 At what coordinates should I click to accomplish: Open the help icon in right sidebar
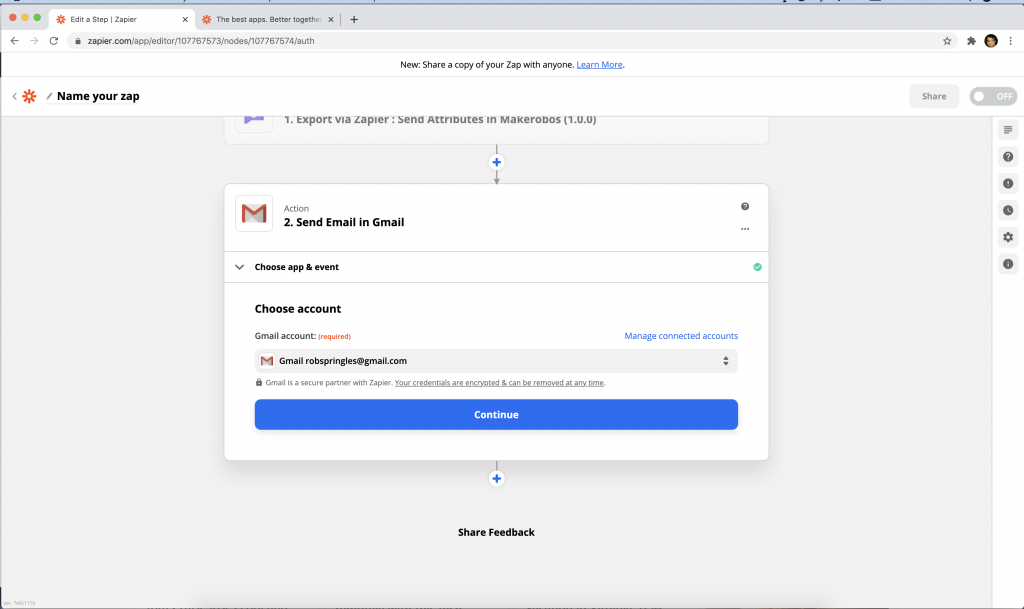point(1008,157)
